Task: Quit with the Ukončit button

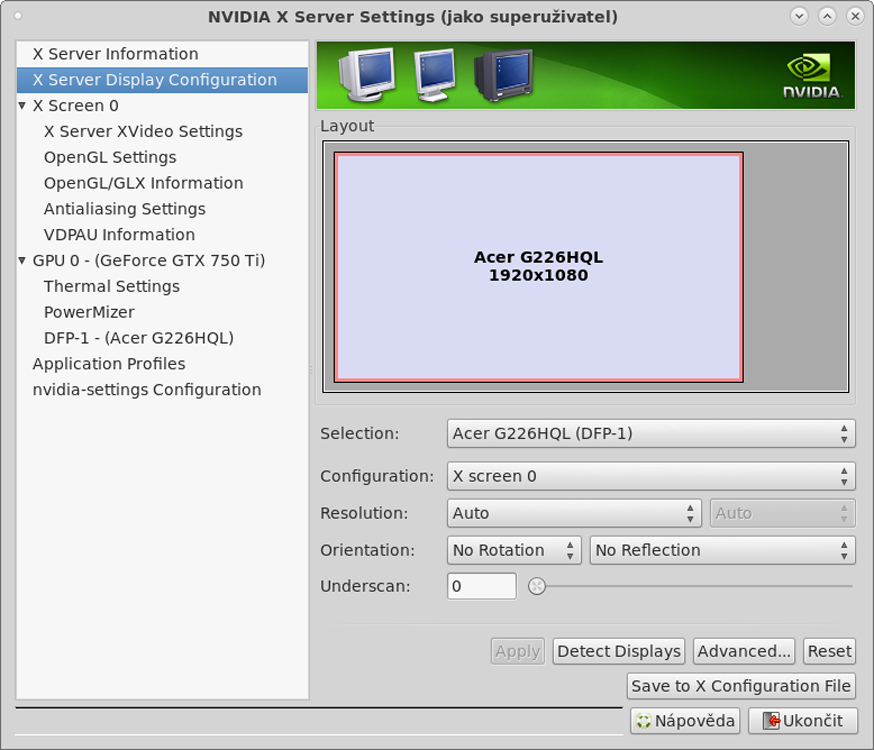Action: (x=803, y=721)
